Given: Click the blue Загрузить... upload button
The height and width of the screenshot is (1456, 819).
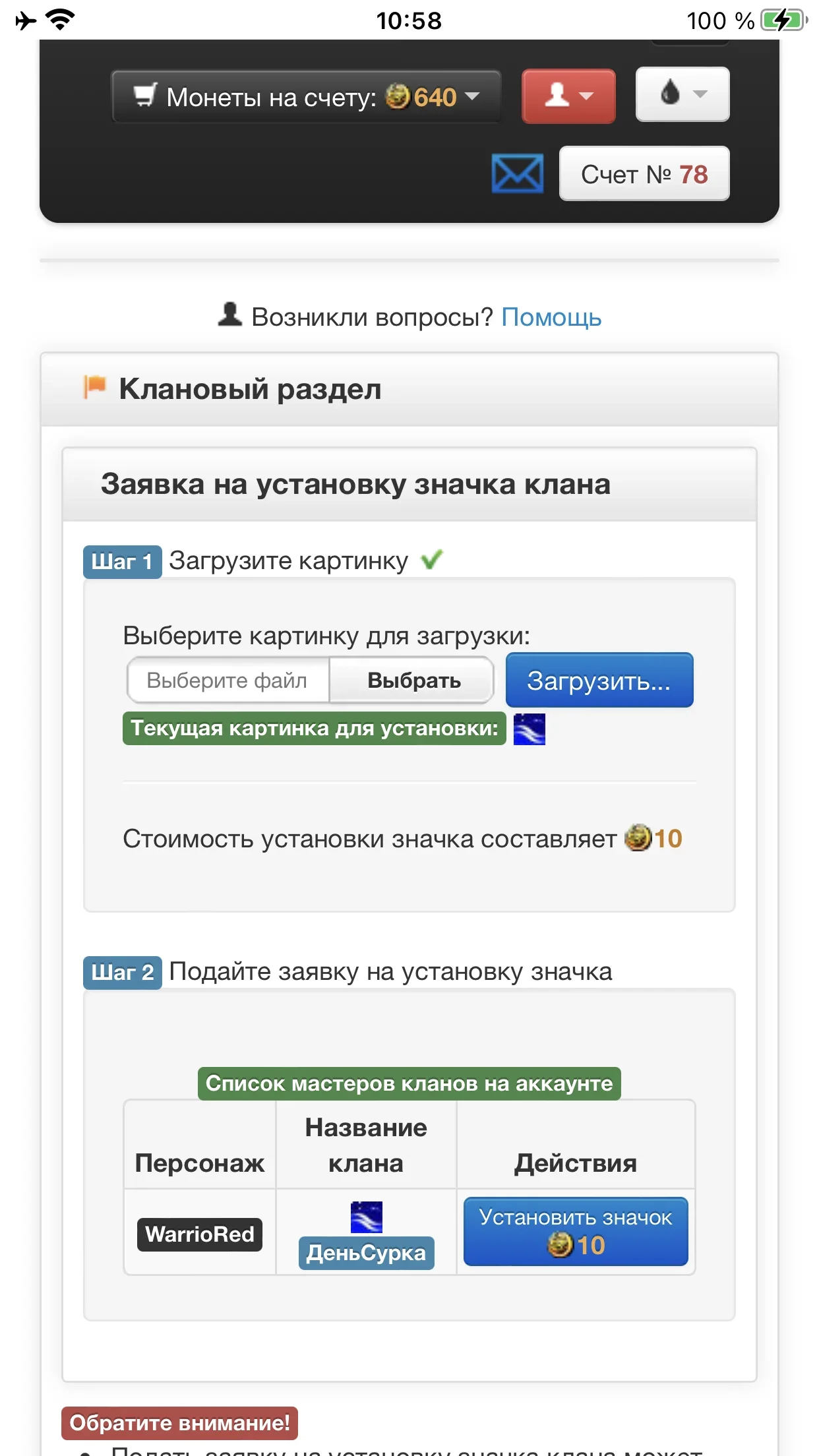Looking at the screenshot, I should coord(599,680).
